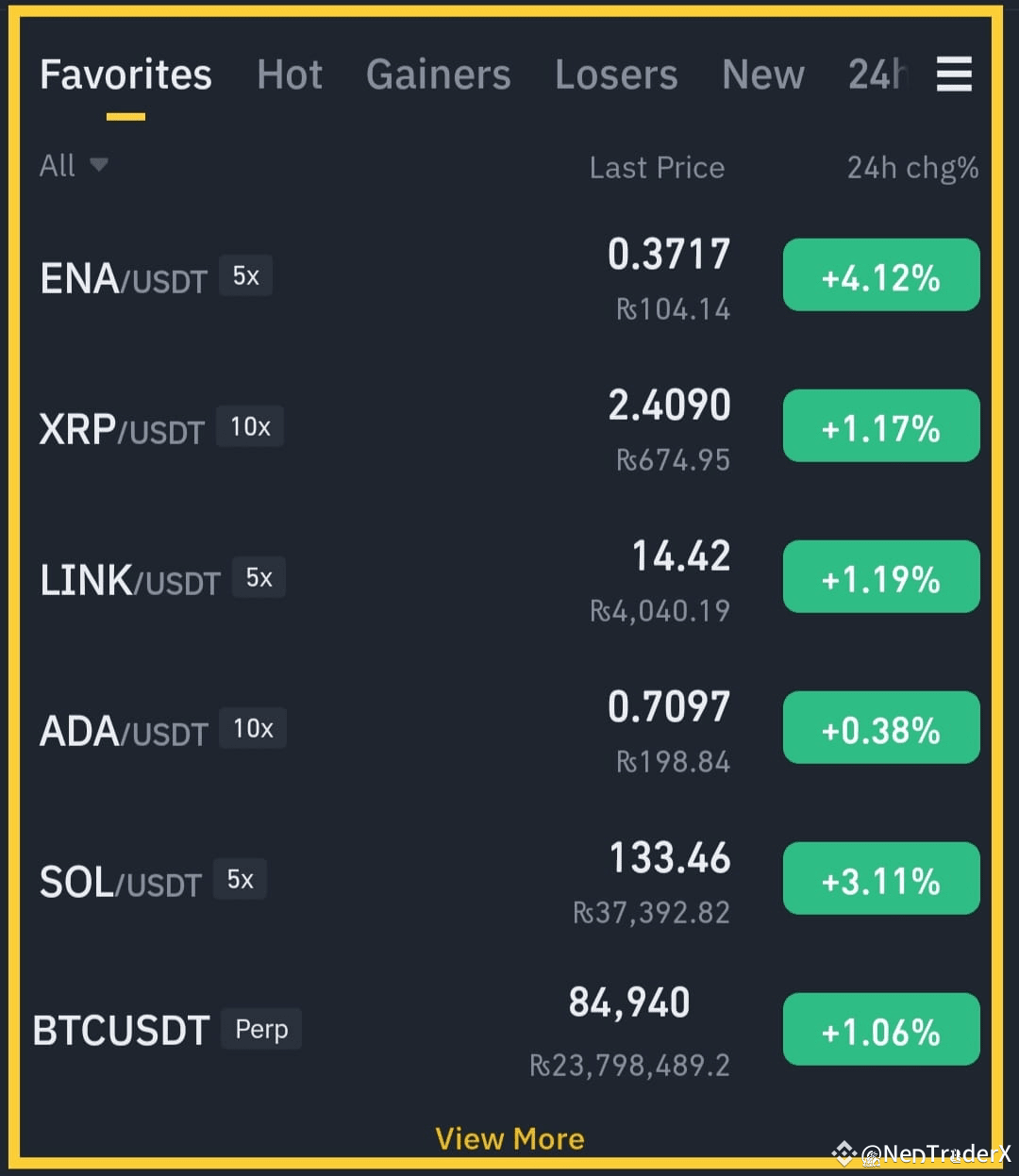Click the 5x tag beside LINK/USDT
Image resolution: width=1019 pixels, height=1176 pixels.
tap(259, 577)
